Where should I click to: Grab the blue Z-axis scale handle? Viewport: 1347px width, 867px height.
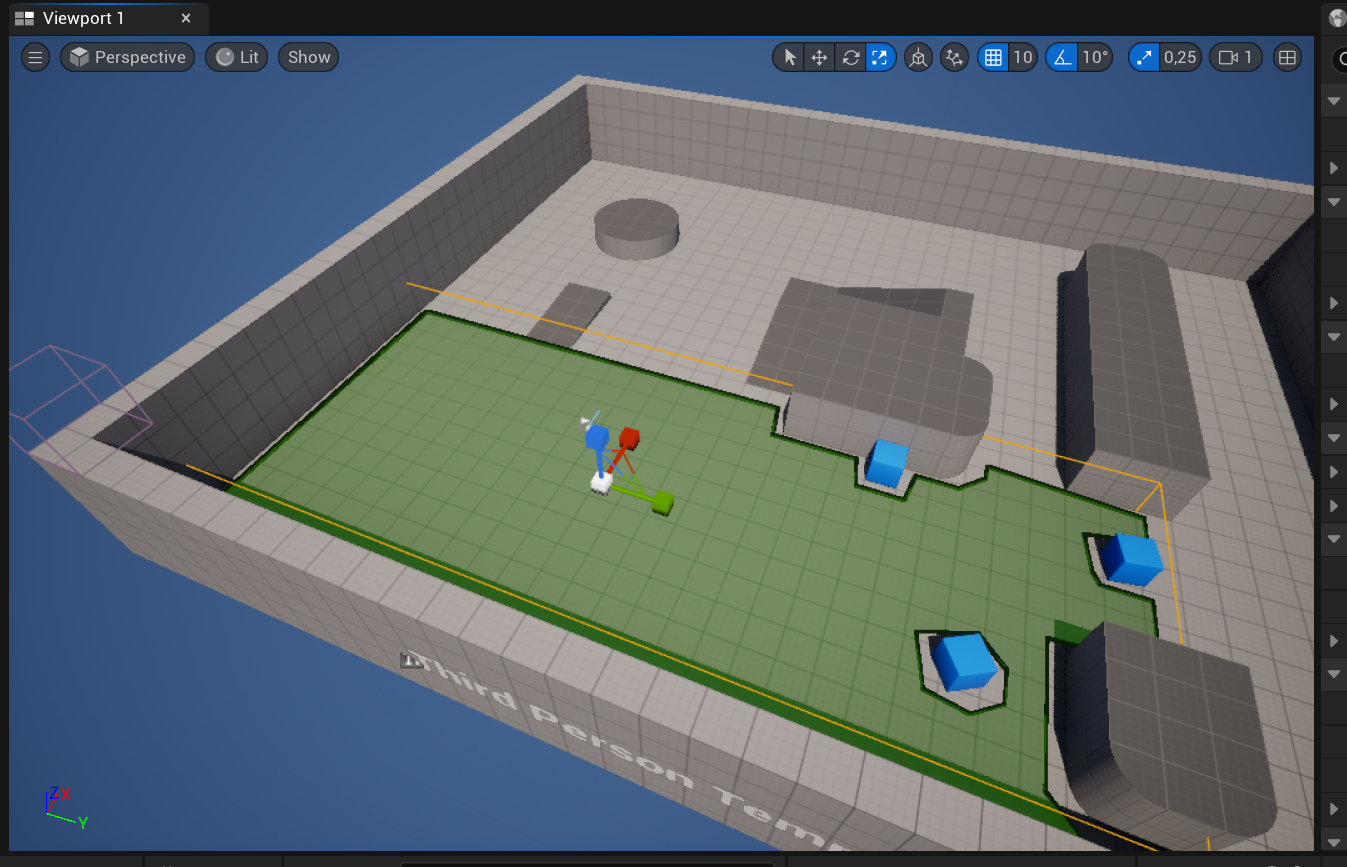pyautogui.click(x=597, y=437)
